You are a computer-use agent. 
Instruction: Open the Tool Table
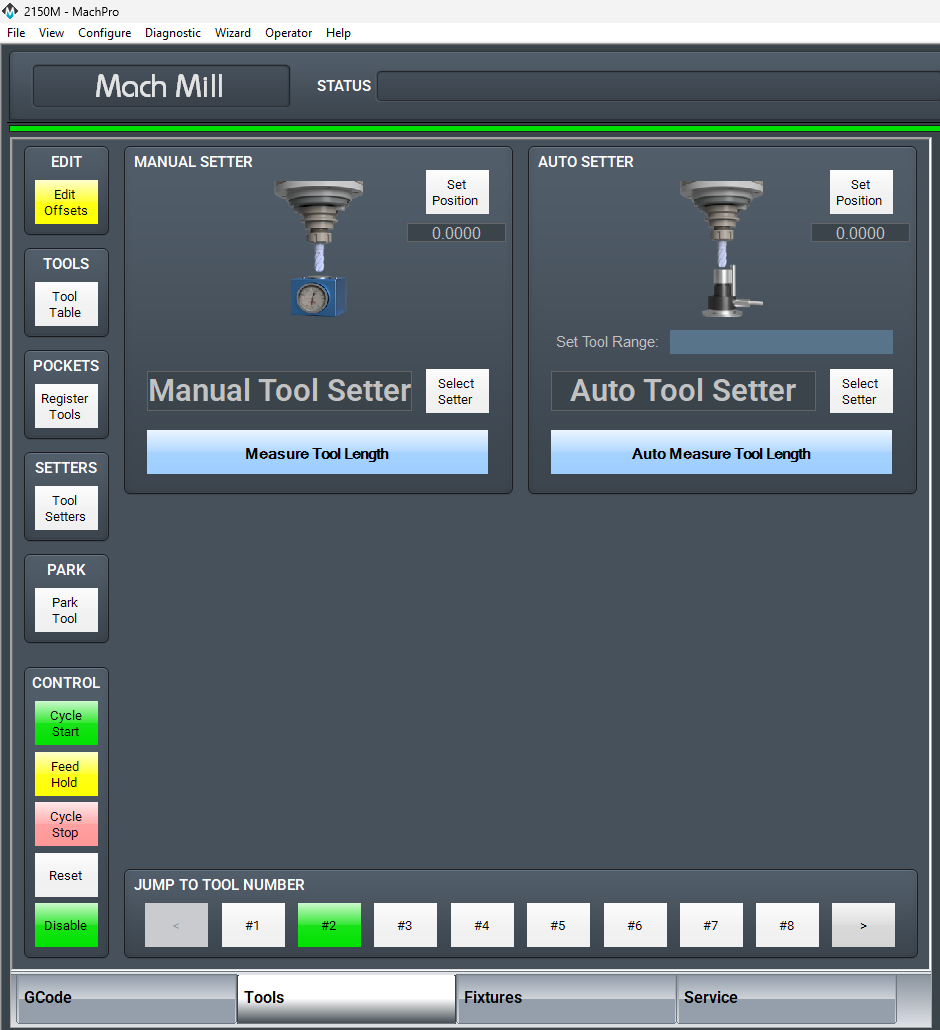click(x=66, y=304)
